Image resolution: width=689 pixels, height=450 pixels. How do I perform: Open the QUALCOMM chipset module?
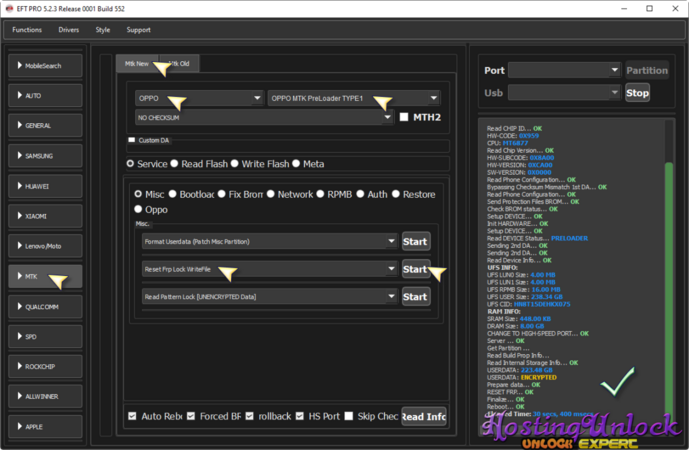[x=50, y=307]
